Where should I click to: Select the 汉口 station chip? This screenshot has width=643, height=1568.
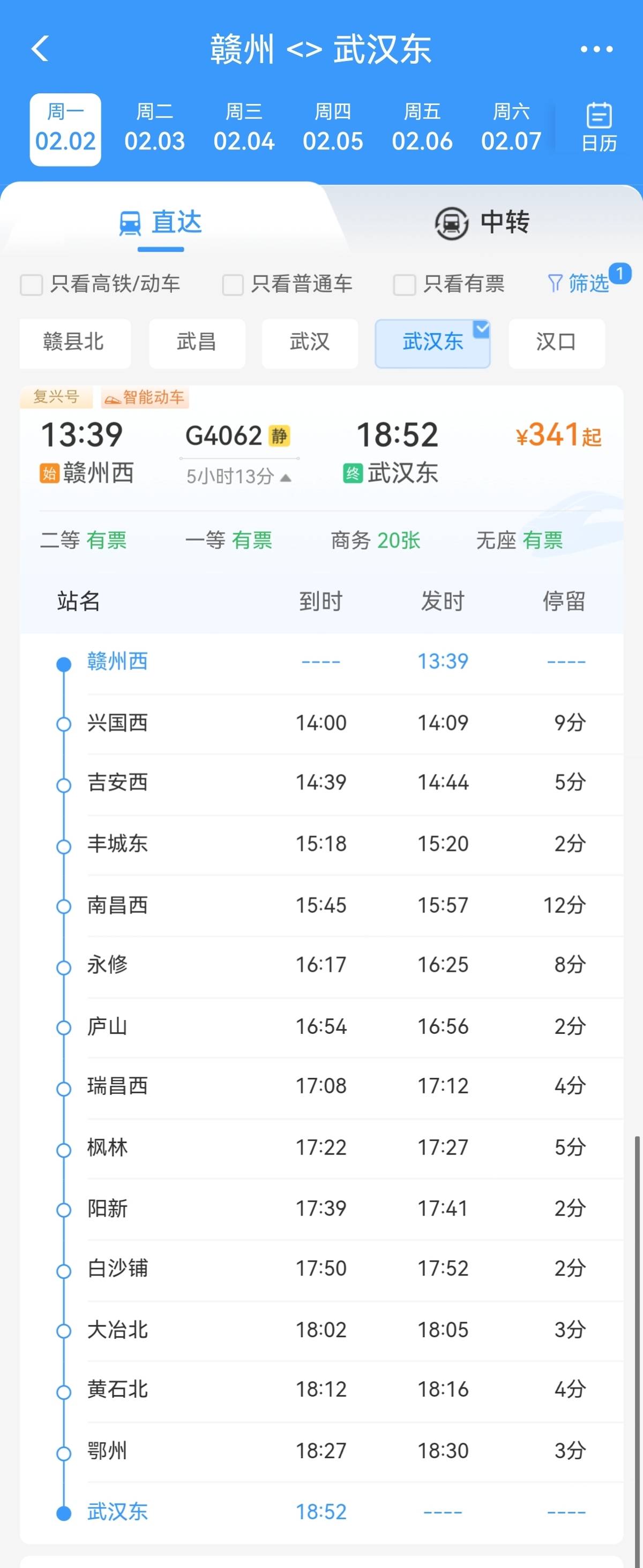556,343
